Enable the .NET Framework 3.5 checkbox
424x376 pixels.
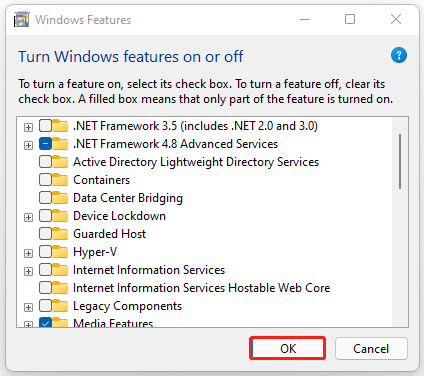pos(45,126)
